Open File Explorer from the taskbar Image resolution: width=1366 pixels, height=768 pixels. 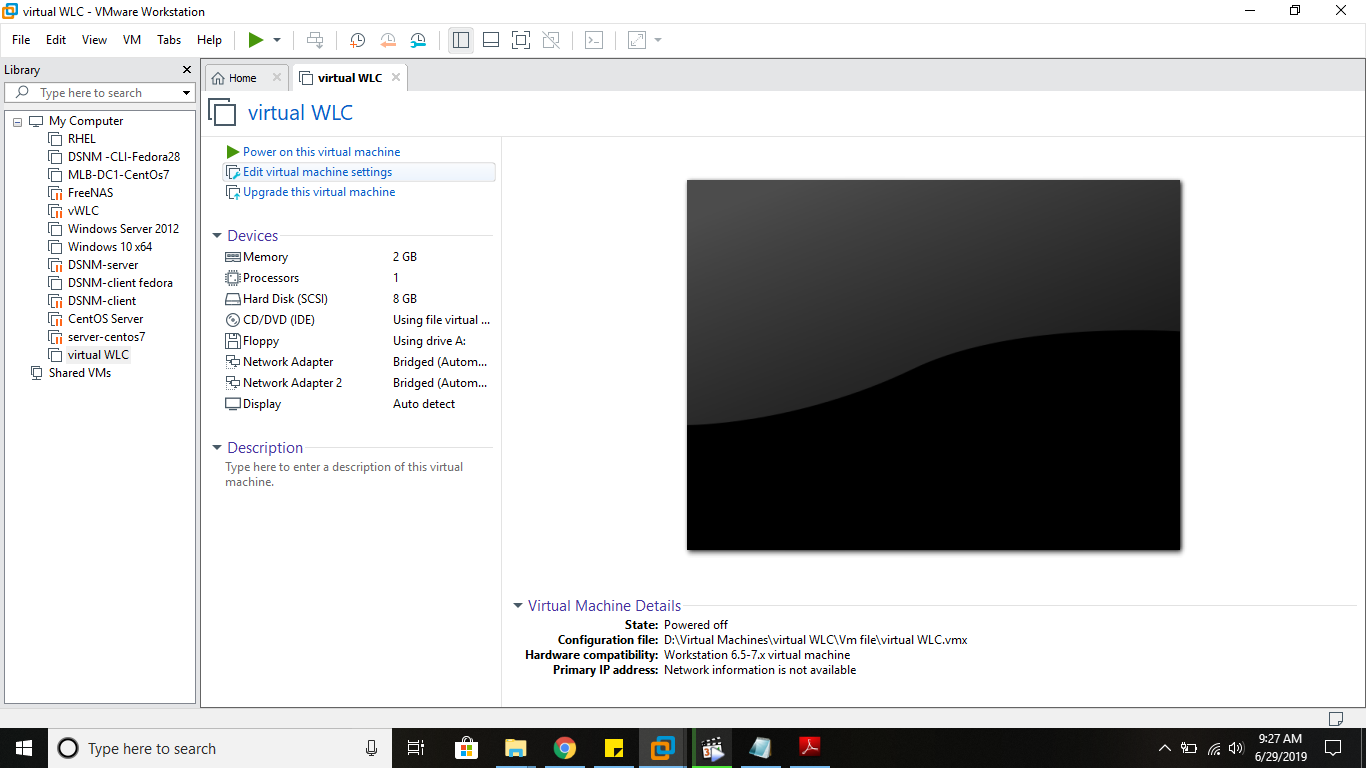(x=516, y=748)
